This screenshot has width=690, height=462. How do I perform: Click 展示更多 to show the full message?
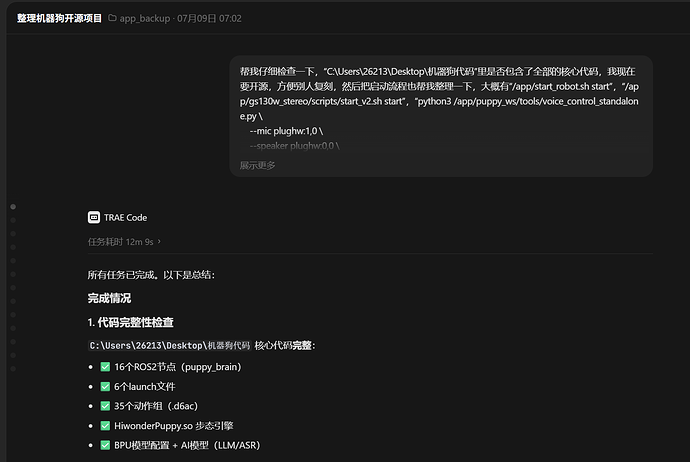257,165
